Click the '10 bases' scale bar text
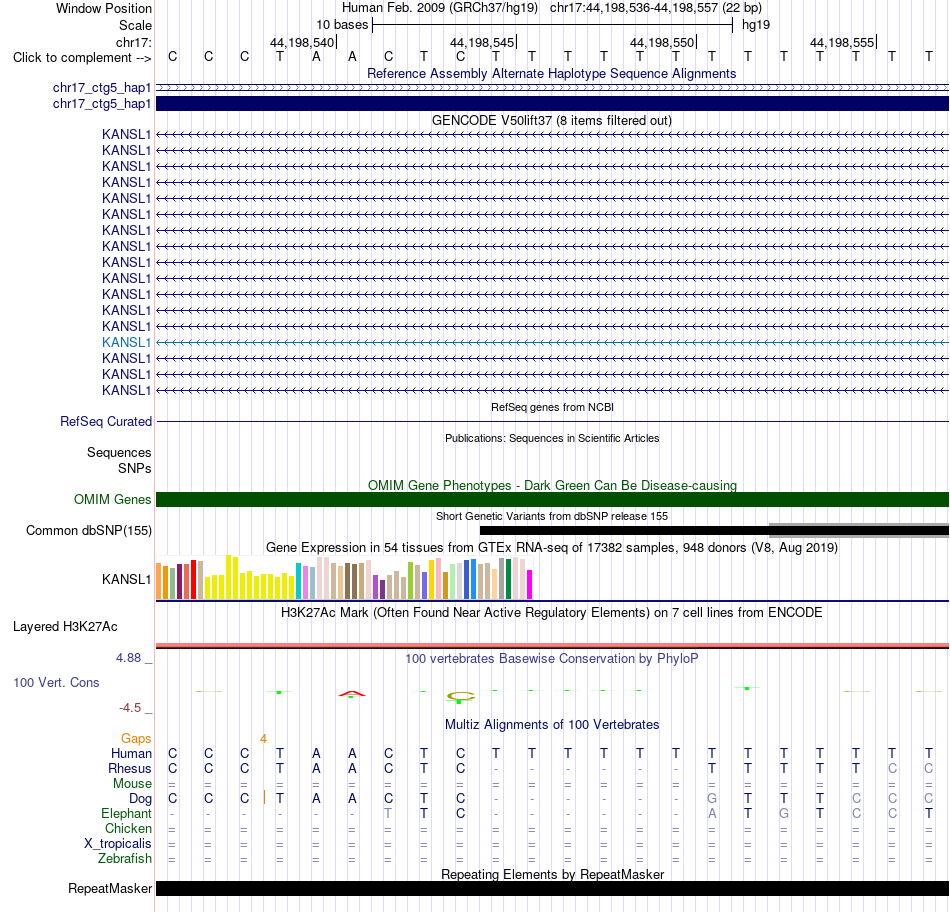Screen dimensions: 950x912 [x=342, y=25]
